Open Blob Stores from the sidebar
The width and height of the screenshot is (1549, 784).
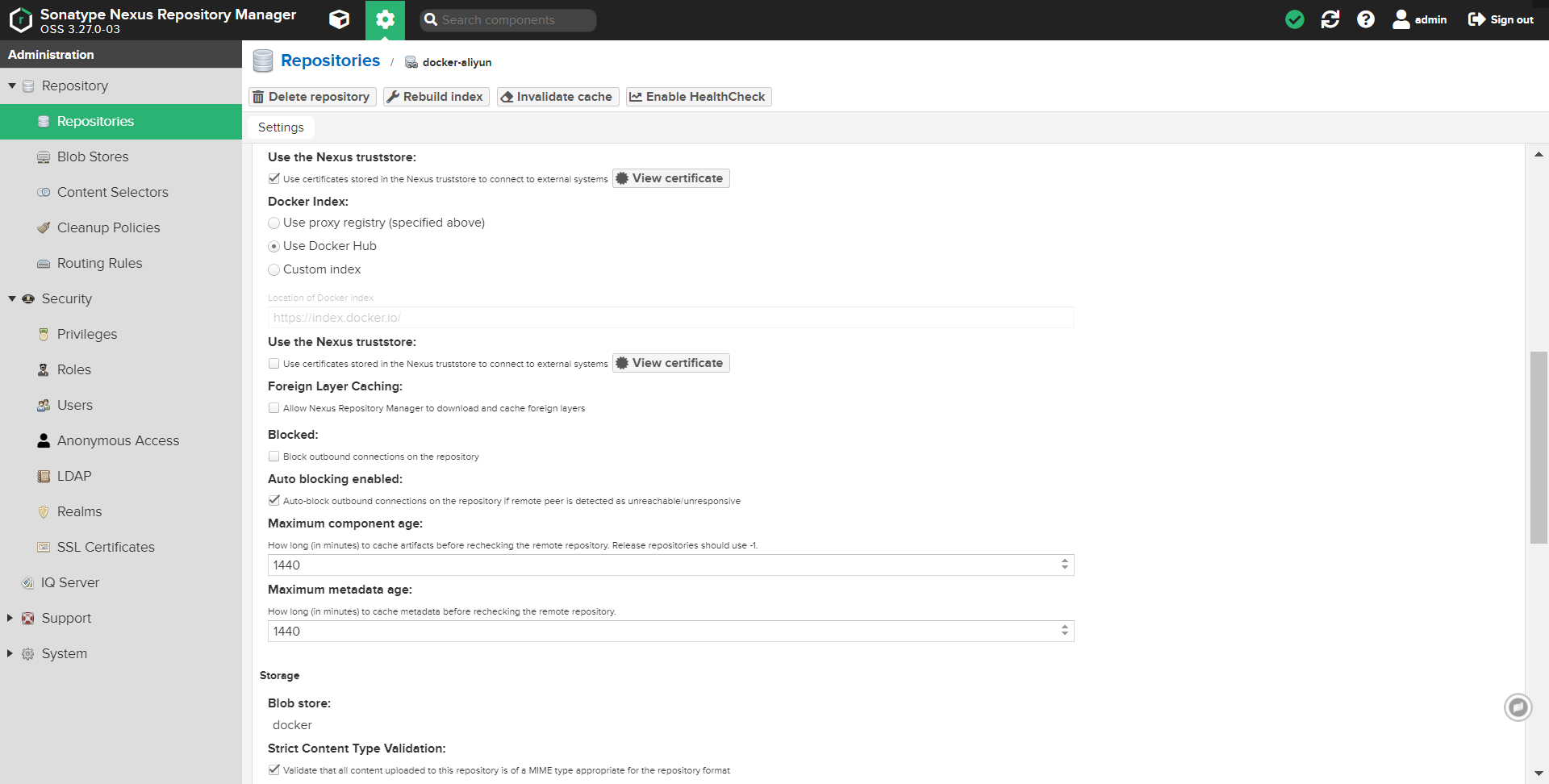click(x=93, y=156)
